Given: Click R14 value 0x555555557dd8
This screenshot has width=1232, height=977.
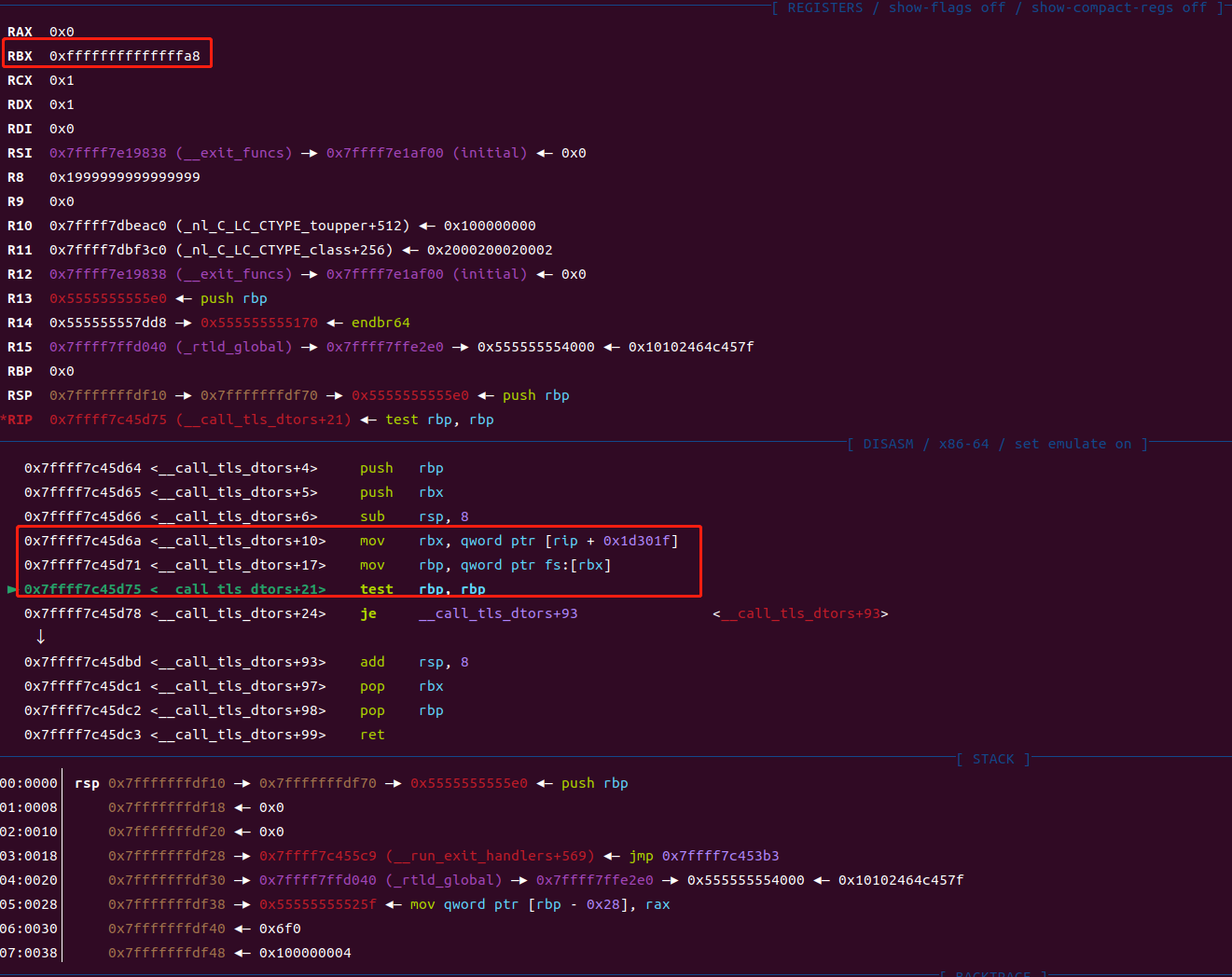Looking at the screenshot, I should 108,323.
